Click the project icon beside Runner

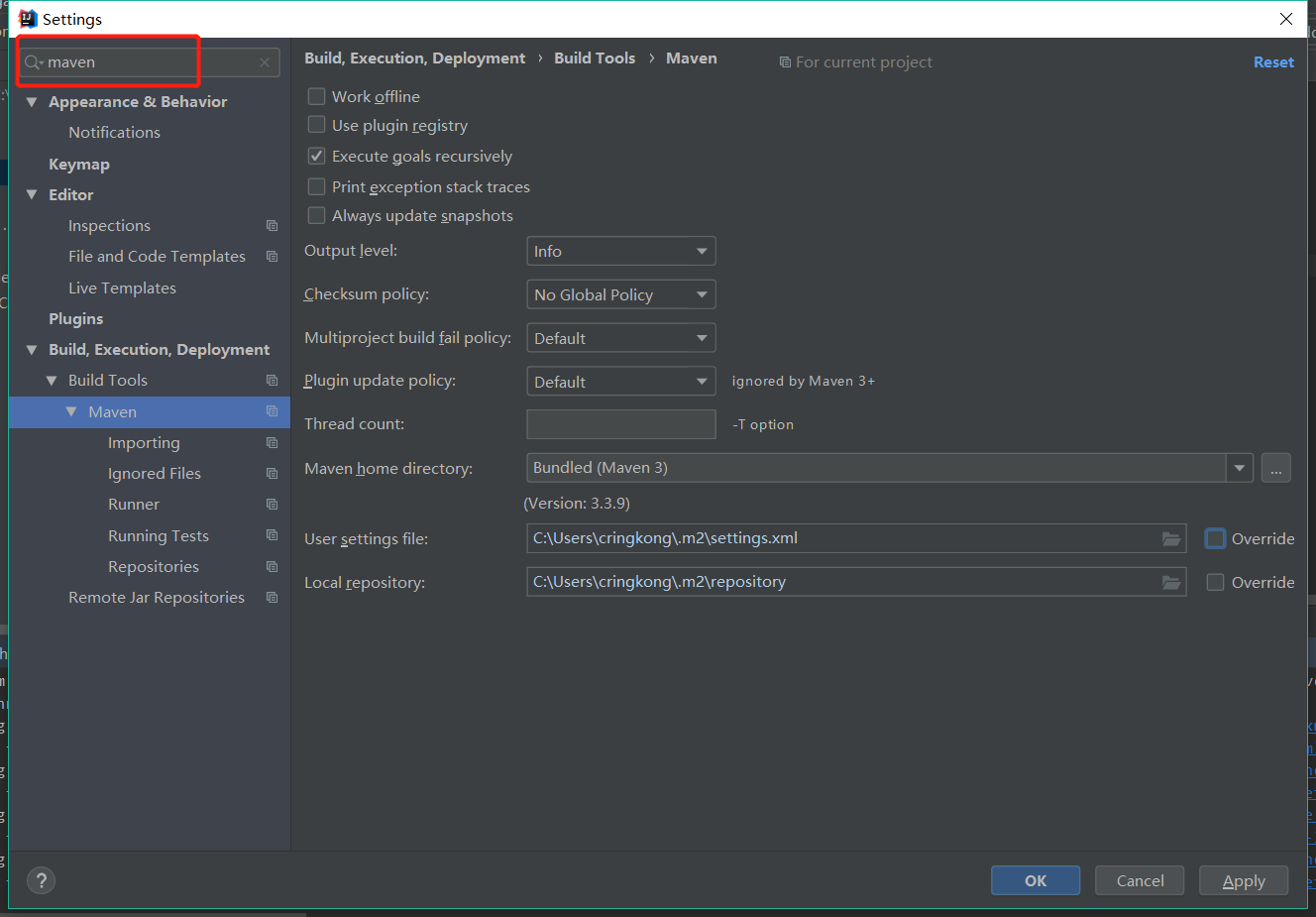pos(272,505)
